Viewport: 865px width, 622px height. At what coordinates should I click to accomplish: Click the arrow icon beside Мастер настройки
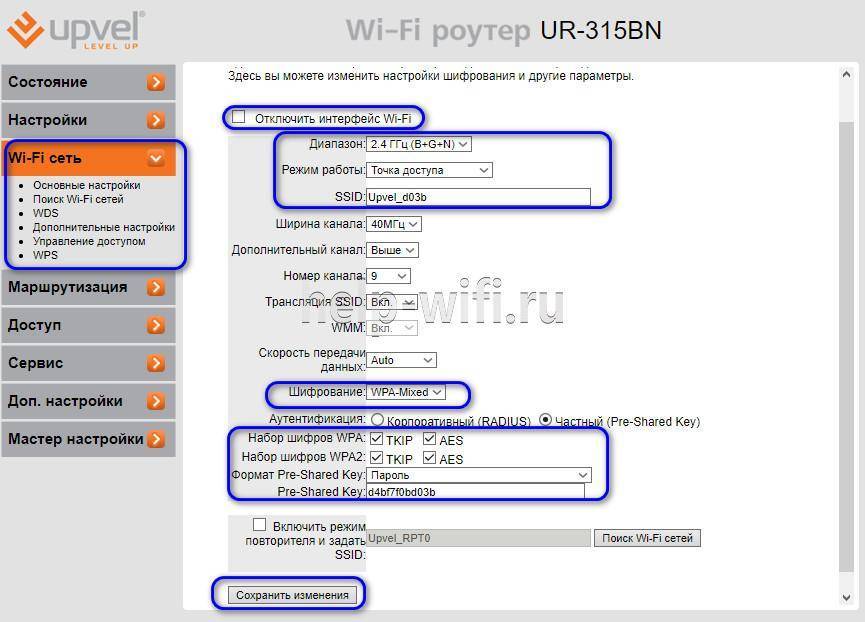(155, 439)
